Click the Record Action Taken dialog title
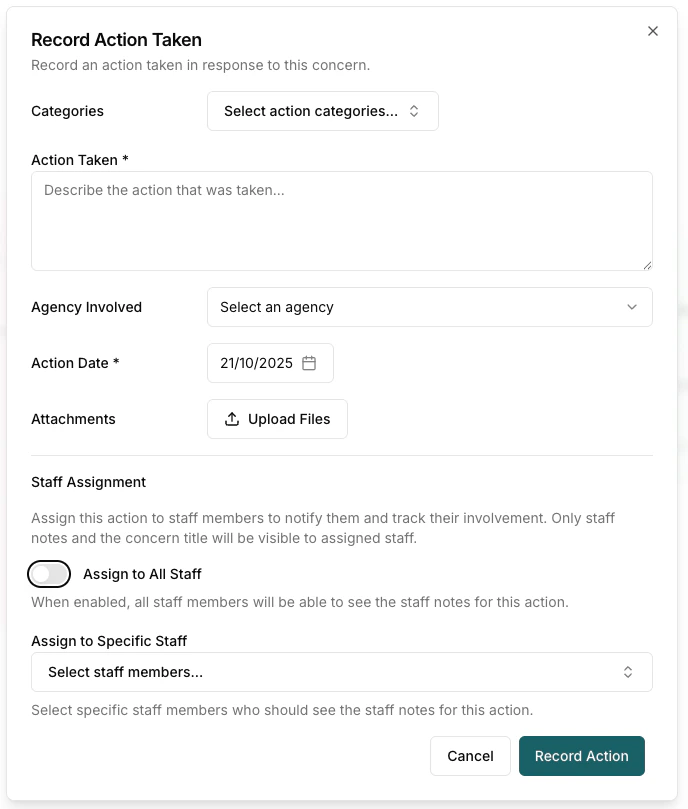Viewport: 688px width, 809px height. (116, 40)
